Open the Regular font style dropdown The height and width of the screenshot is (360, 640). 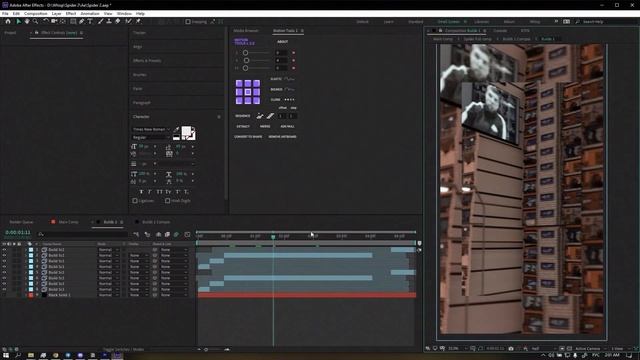(x=151, y=138)
